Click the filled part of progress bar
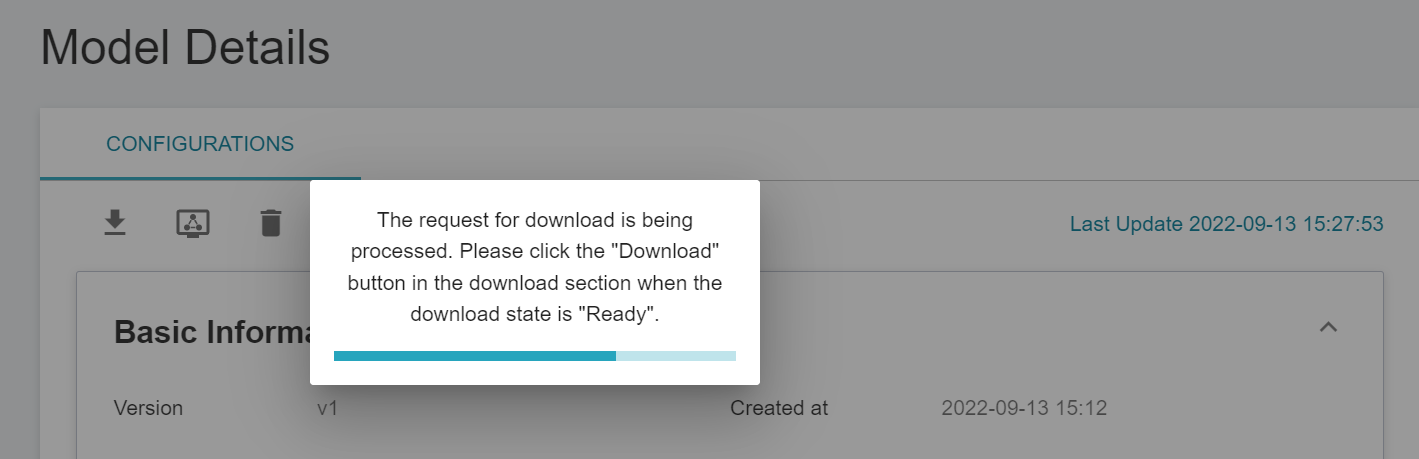This screenshot has width=1419, height=459. (x=475, y=356)
